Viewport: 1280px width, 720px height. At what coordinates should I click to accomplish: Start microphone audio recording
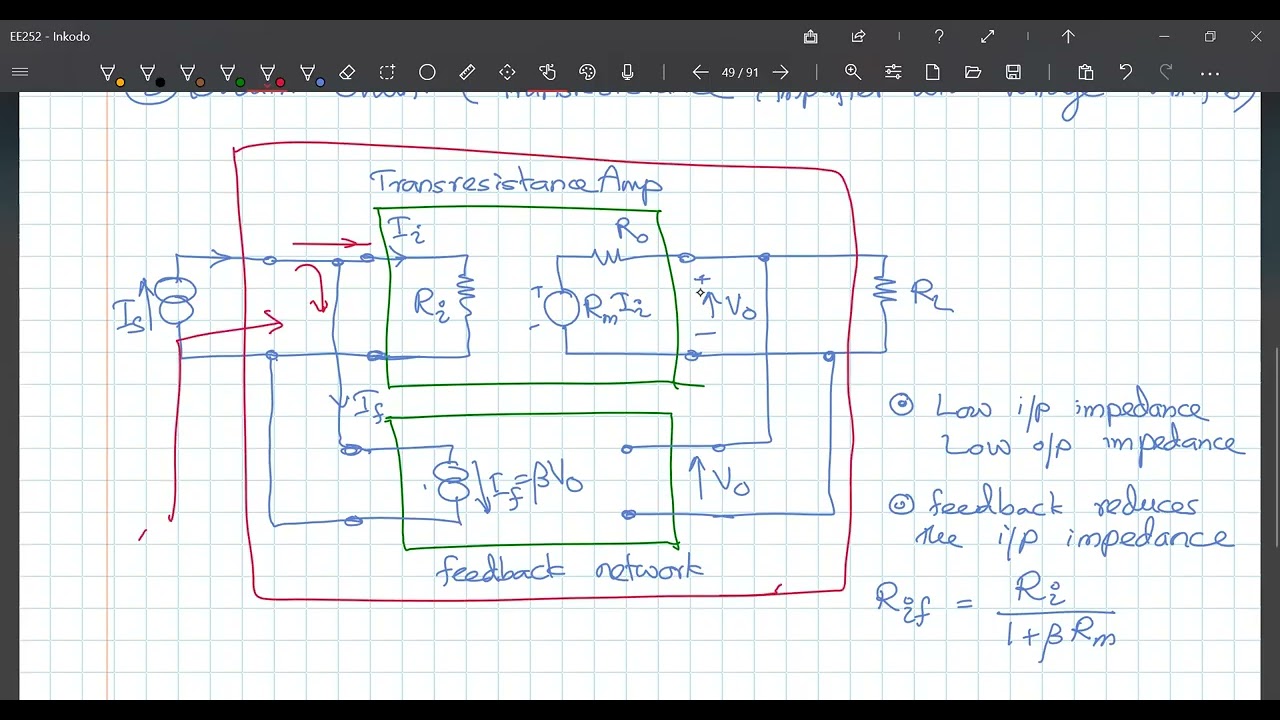[627, 72]
